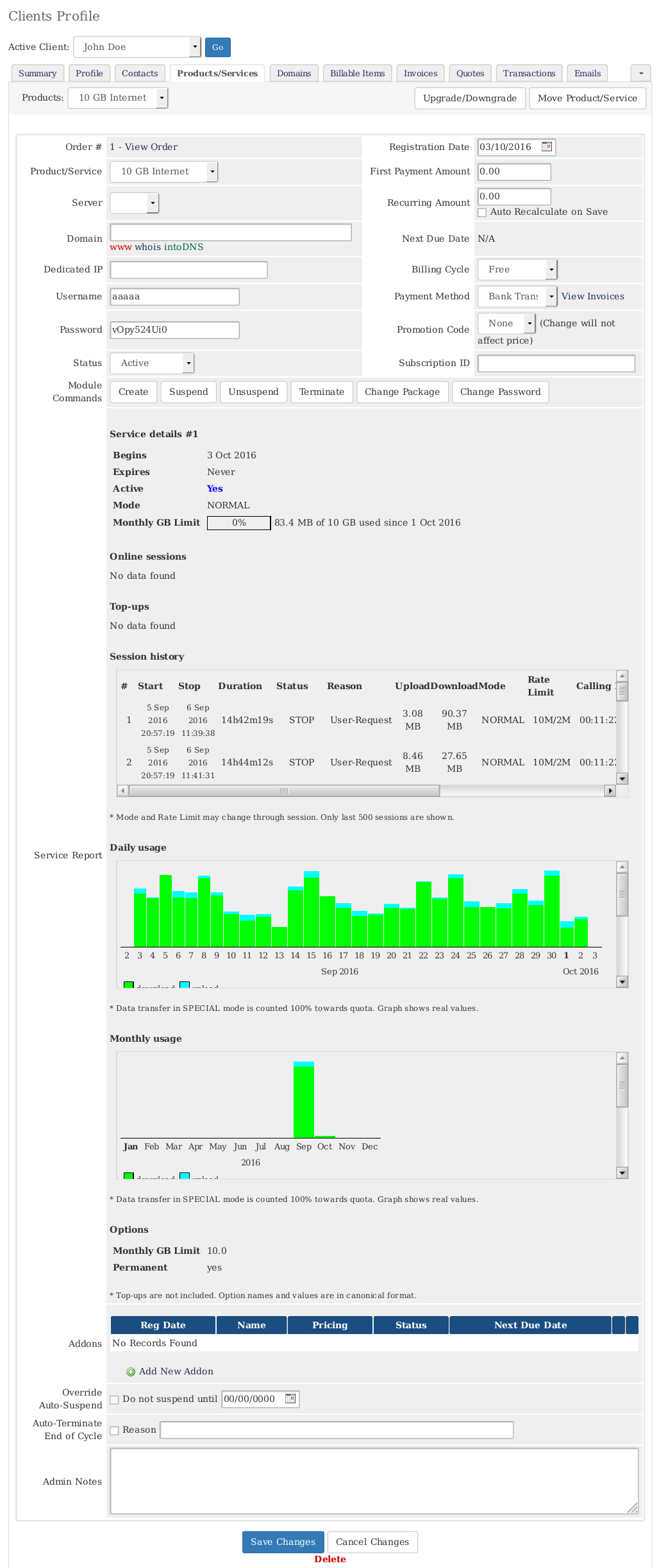Click Upgrade/Downgrade button
Viewport: 659px width, 1568px height.
pos(470,98)
